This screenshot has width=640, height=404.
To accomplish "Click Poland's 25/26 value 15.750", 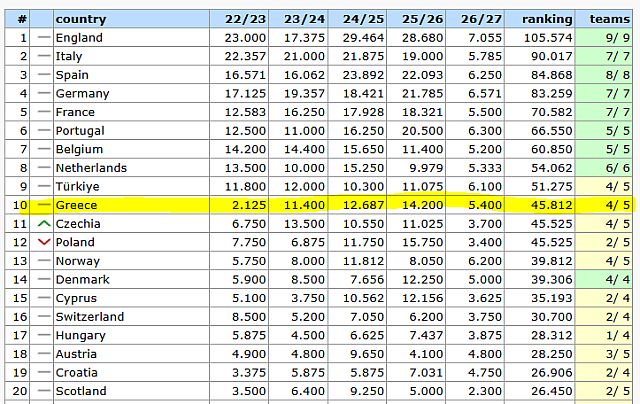I will pos(422,242).
